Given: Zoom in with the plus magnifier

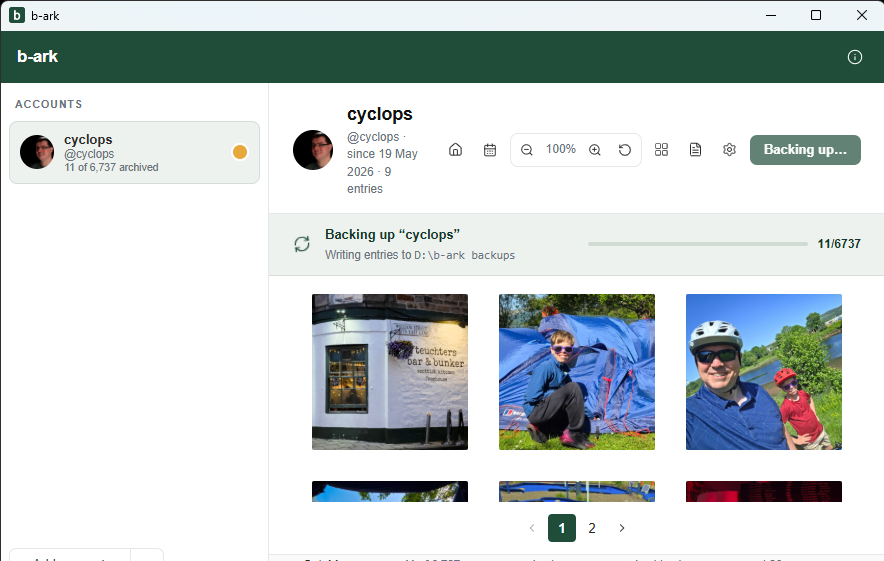Looking at the screenshot, I should [595, 150].
